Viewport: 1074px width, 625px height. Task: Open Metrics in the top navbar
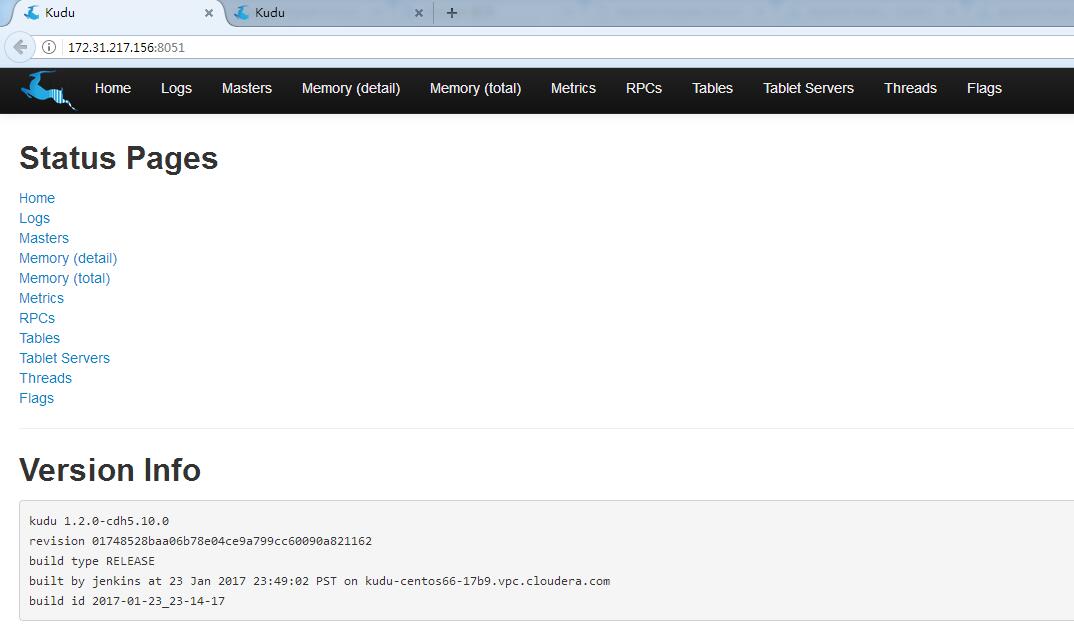573,88
